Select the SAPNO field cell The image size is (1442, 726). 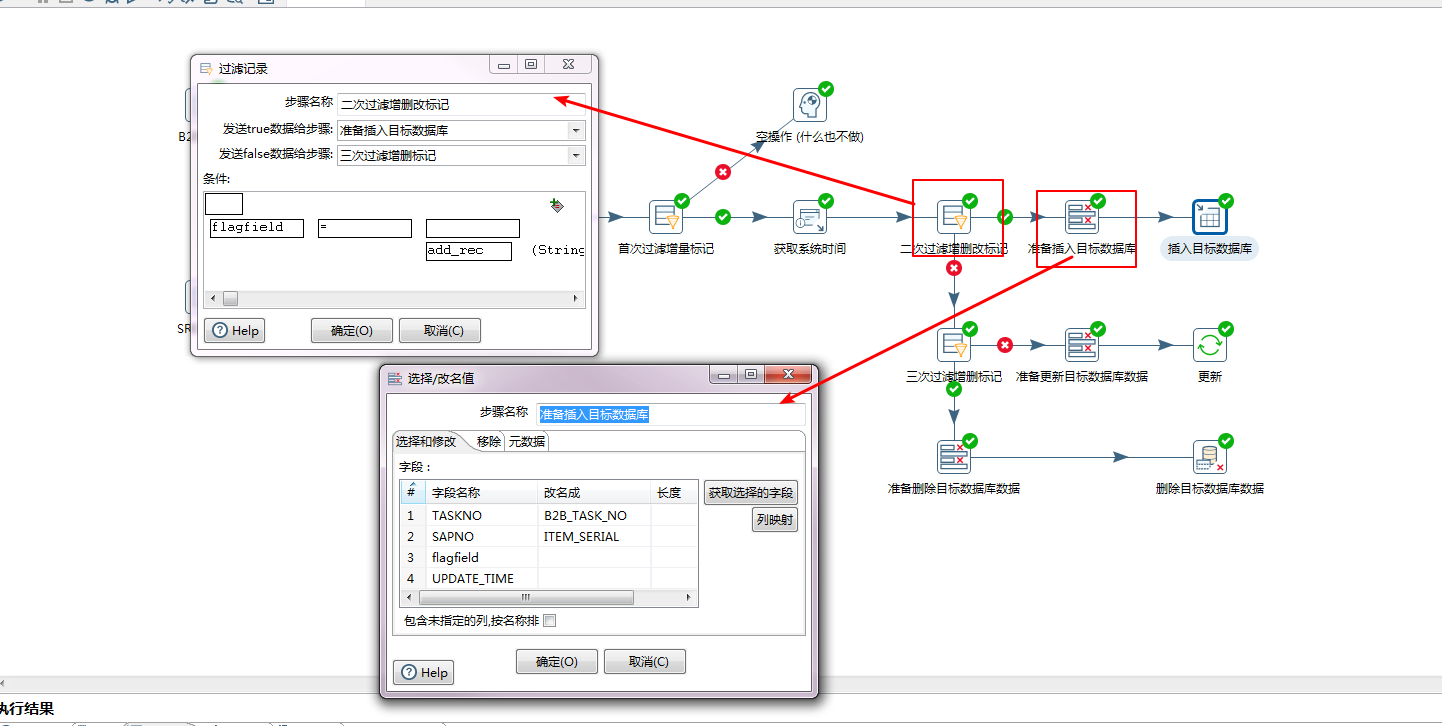point(482,537)
